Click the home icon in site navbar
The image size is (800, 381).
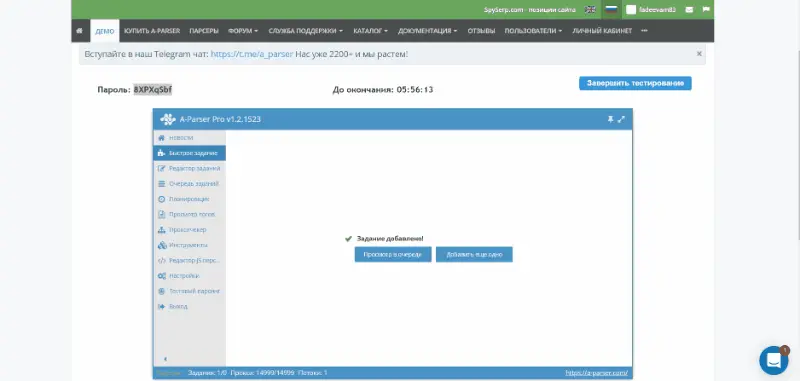tap(79, 31)
